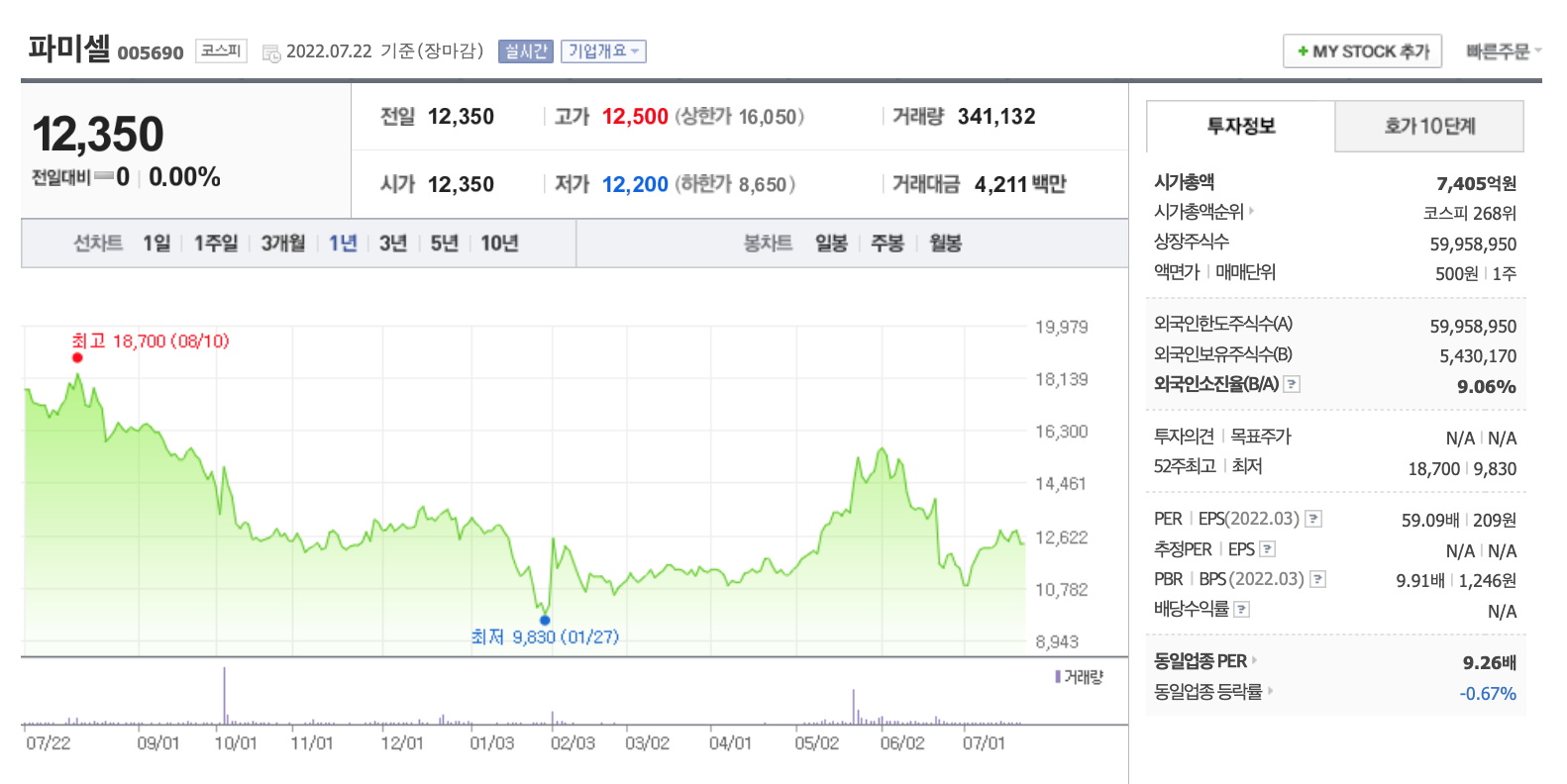Screen dimensions: 1567x784
Task: Open help icon next to EPS(2022.03)
Action: [1313, 519]
